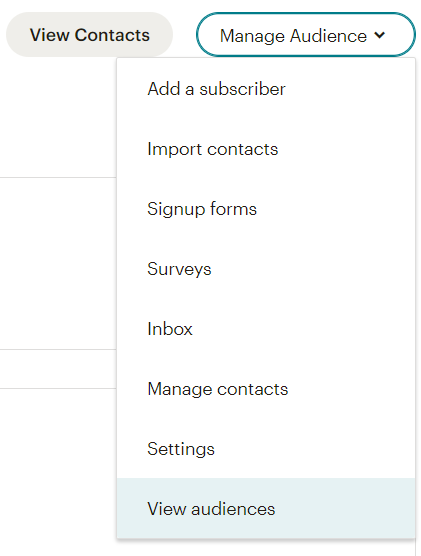
Task: Navigate to the Signup forms page
Action: [266, 209]
